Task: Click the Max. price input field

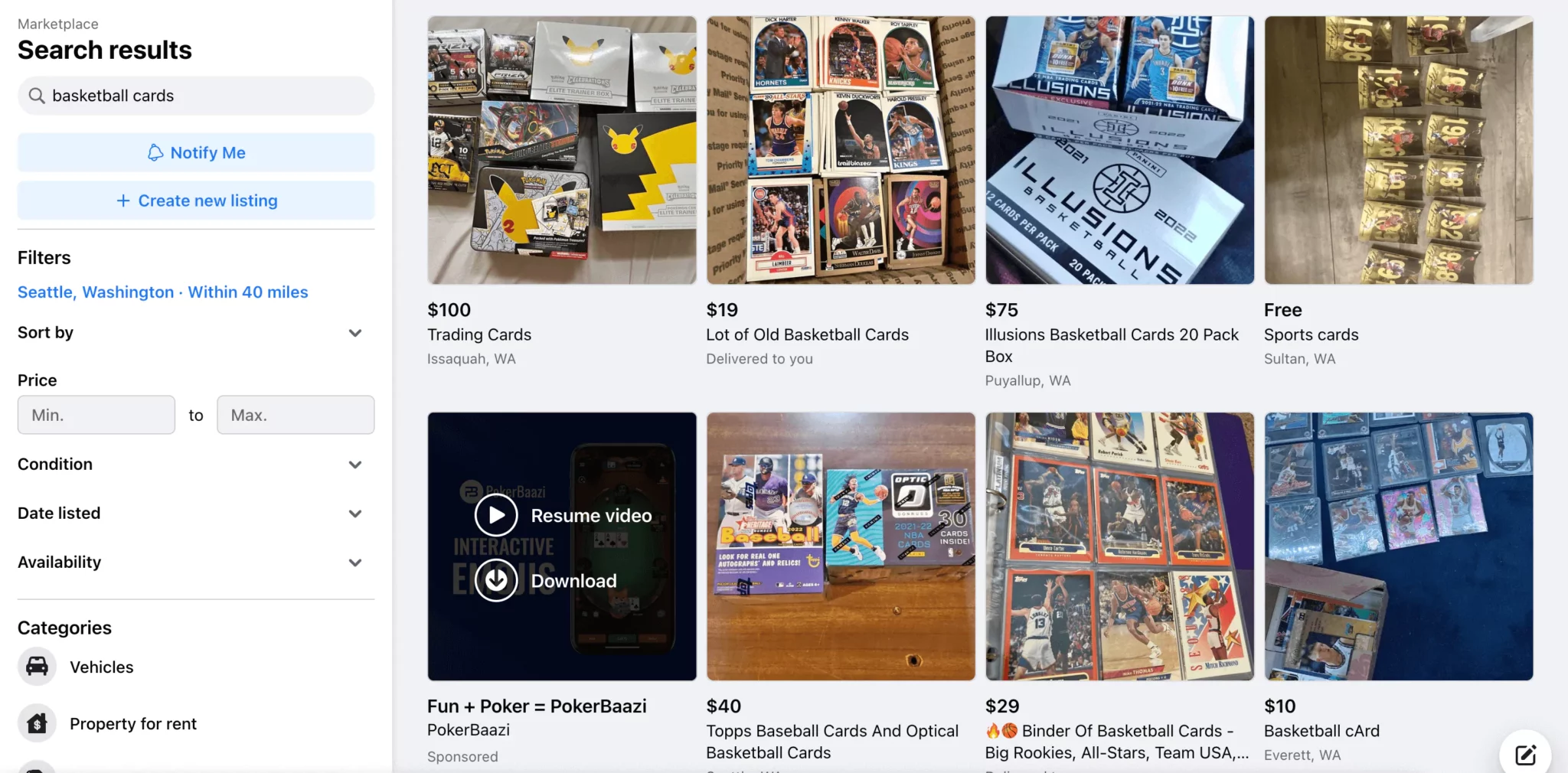Action: 296,415
